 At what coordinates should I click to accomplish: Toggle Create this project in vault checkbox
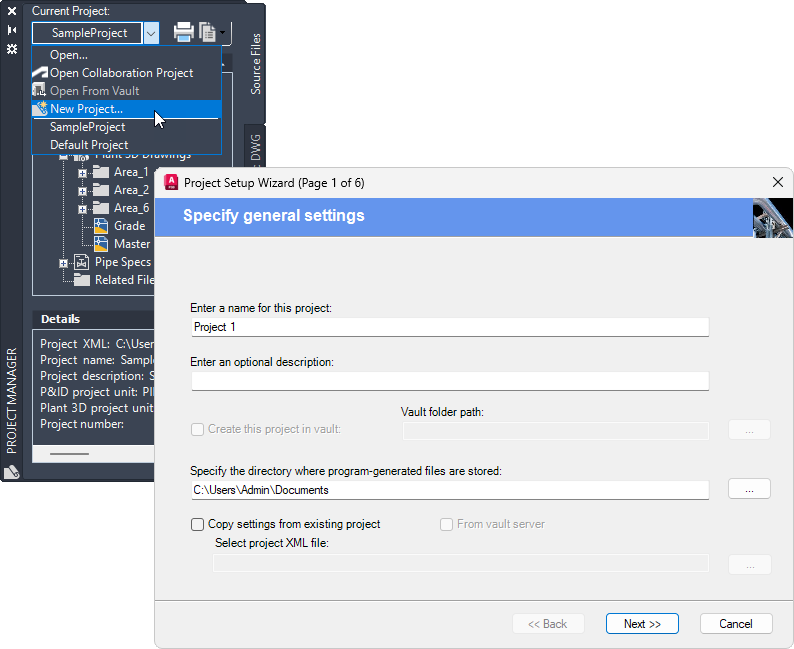(197, 429)
